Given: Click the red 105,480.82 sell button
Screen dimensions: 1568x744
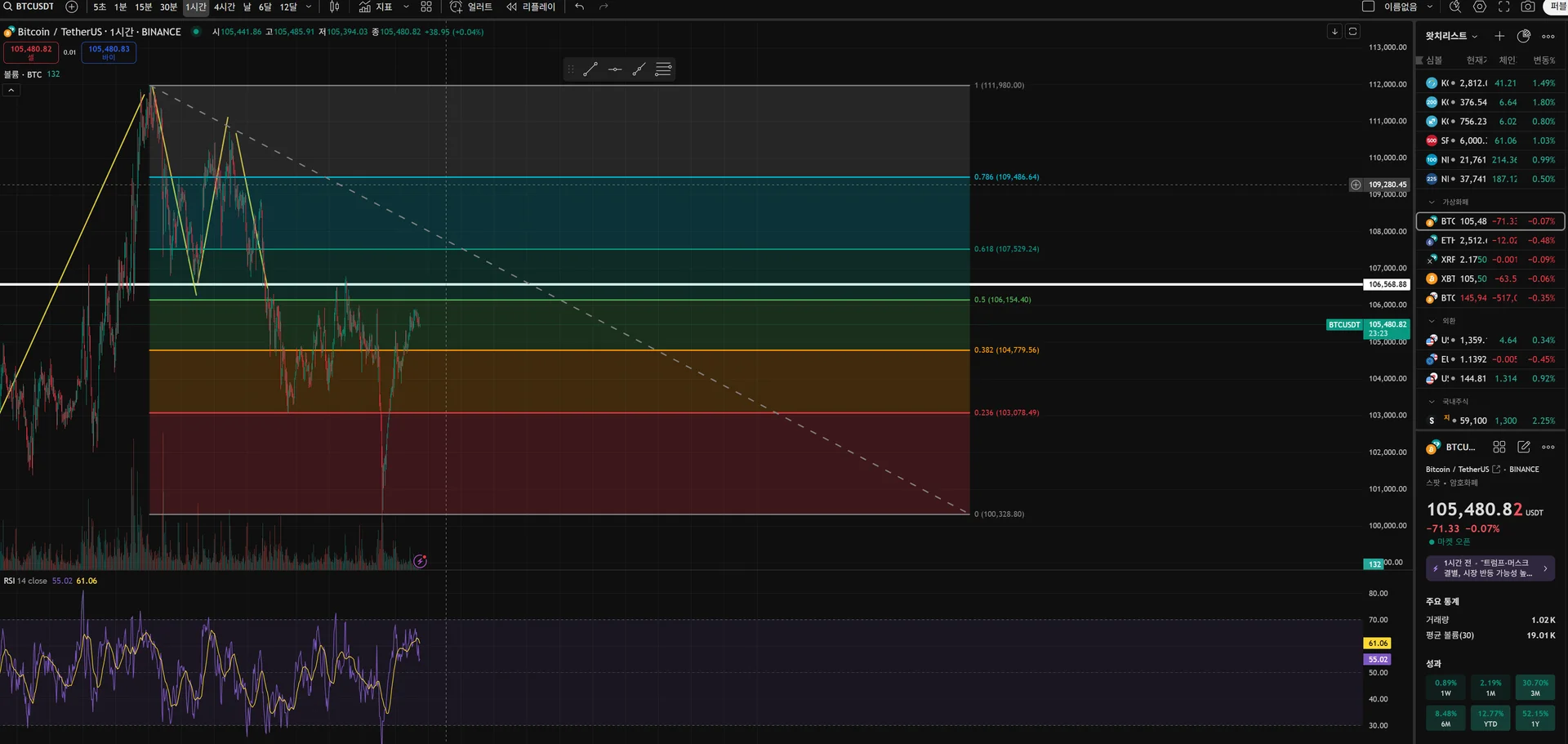Looking at the screenshot, I should pos(31,52).
